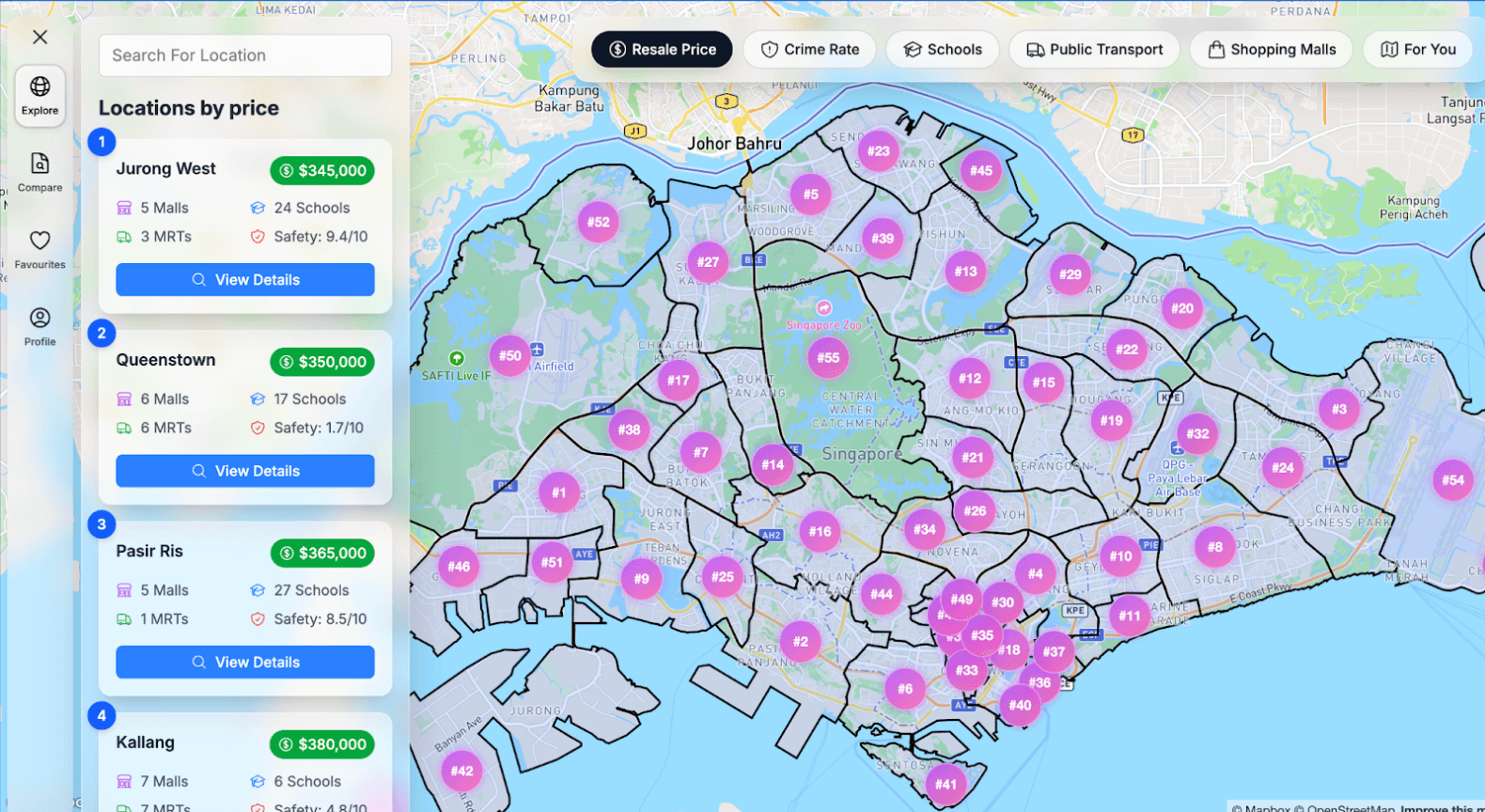1485x812 pixels.
Task: Click the #54 map marker
Action: point(1452,480)
